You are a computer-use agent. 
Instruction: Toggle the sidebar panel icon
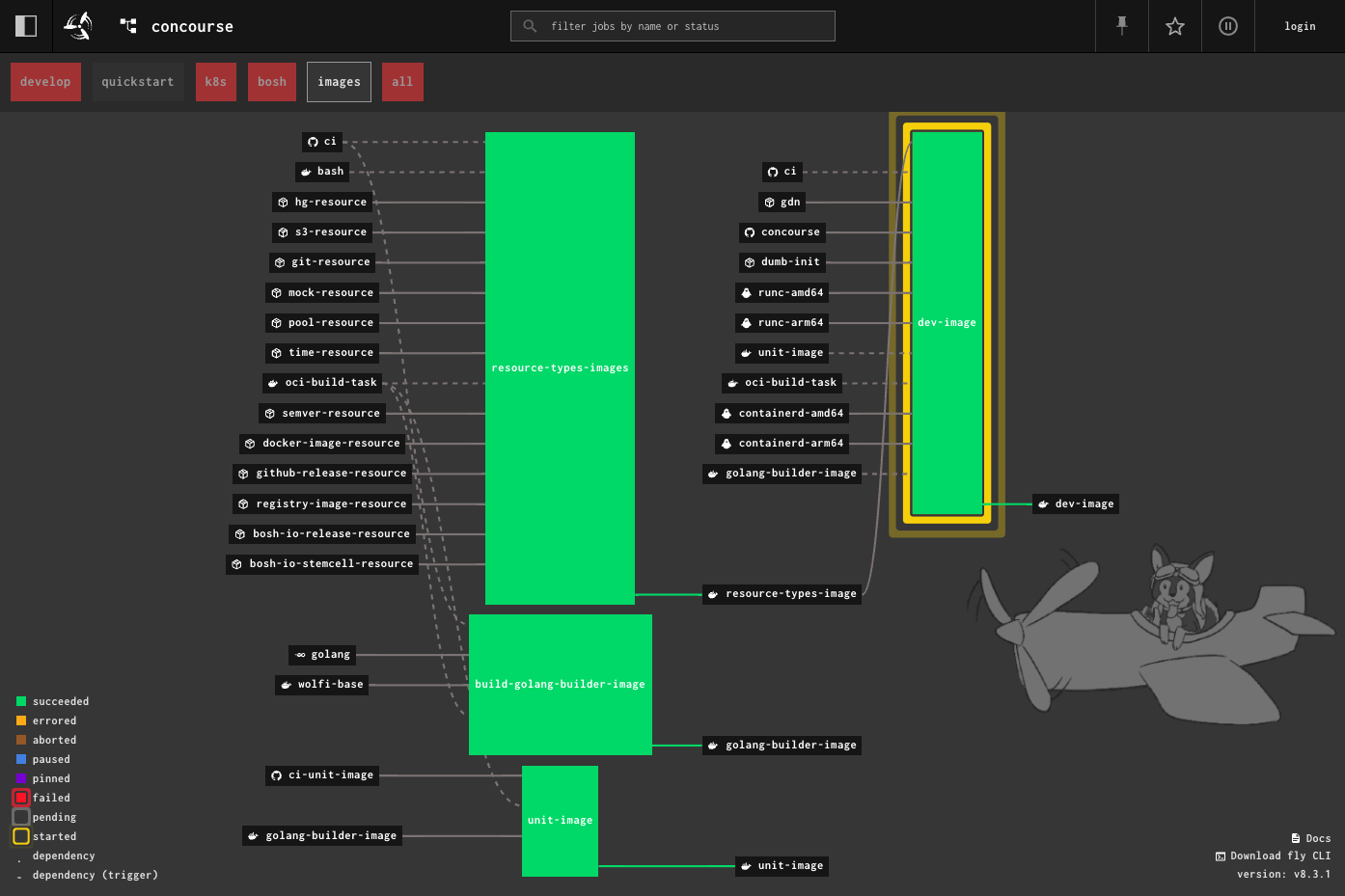[26, 26]
